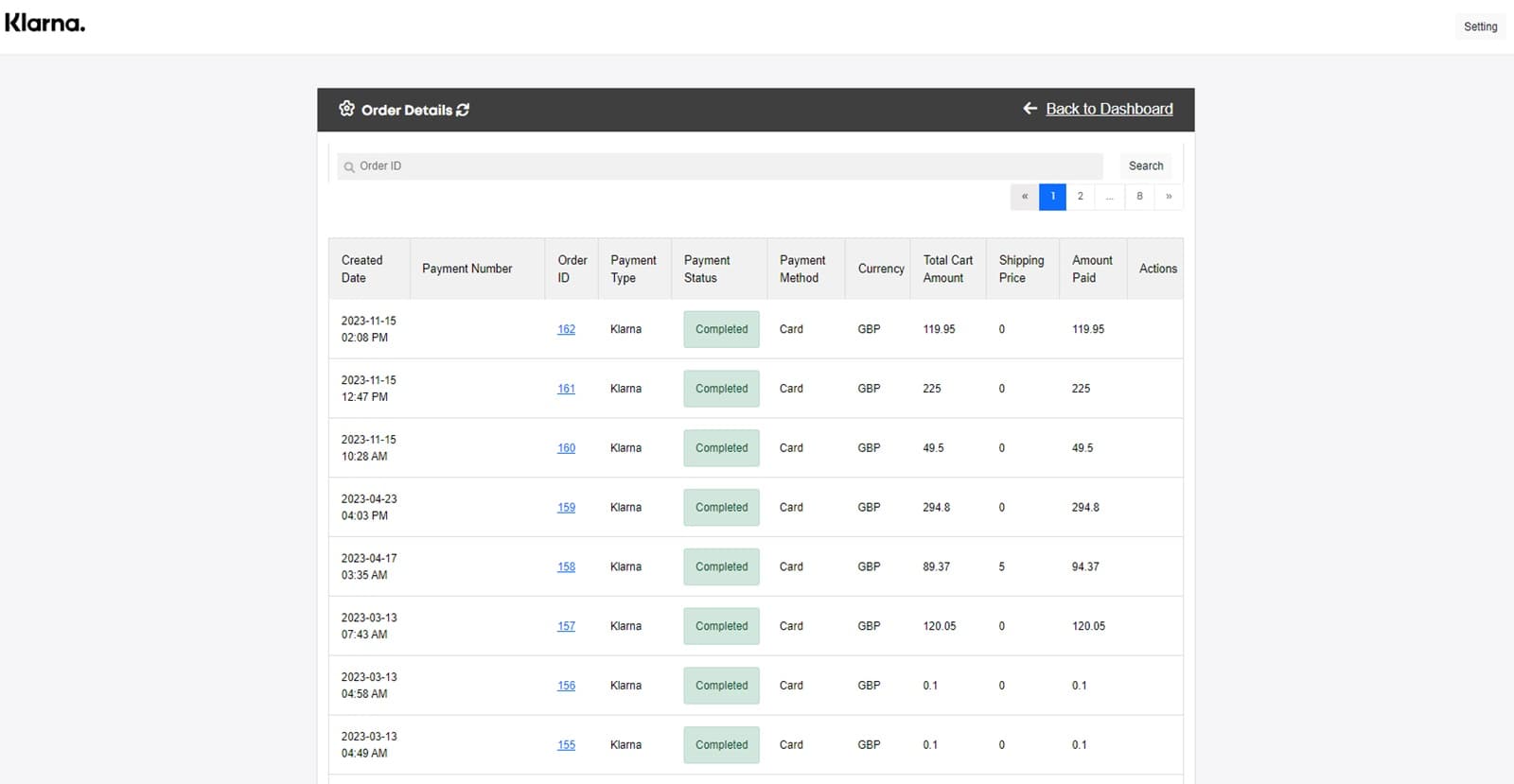Click shipping price 5 for order 158
Screen dimensions: 1514x784
1002,566
